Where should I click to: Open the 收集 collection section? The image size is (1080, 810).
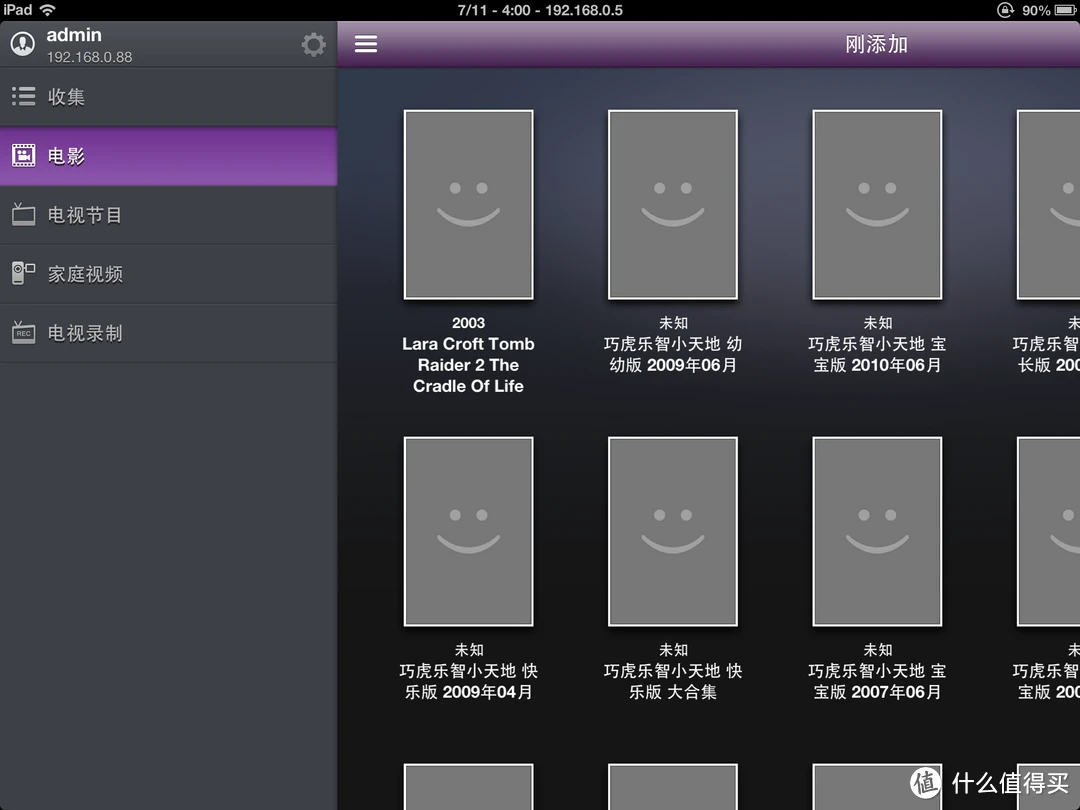point(169,96)
